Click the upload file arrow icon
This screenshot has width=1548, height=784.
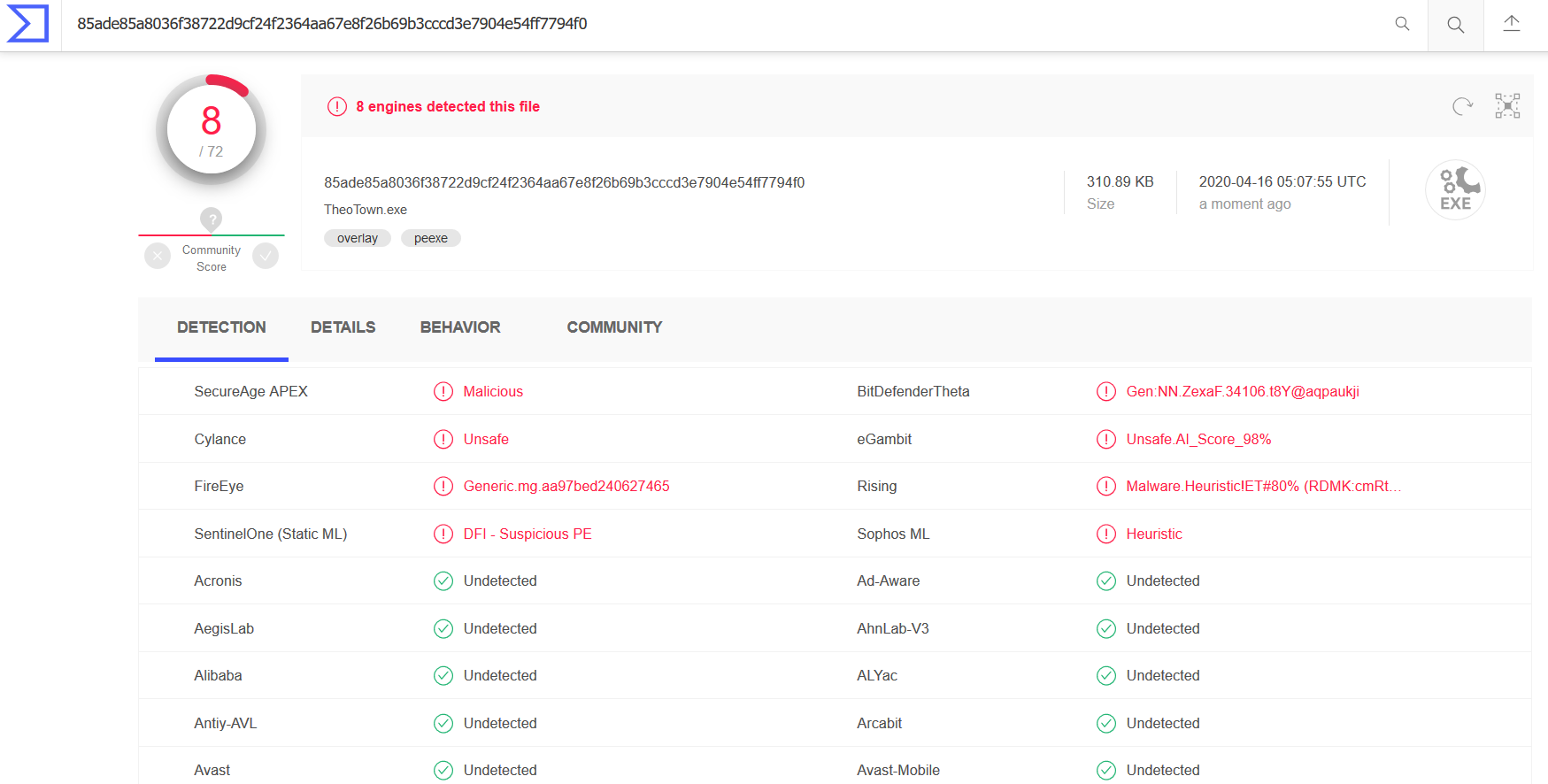pyautogui.click(x=1512, y=24)
